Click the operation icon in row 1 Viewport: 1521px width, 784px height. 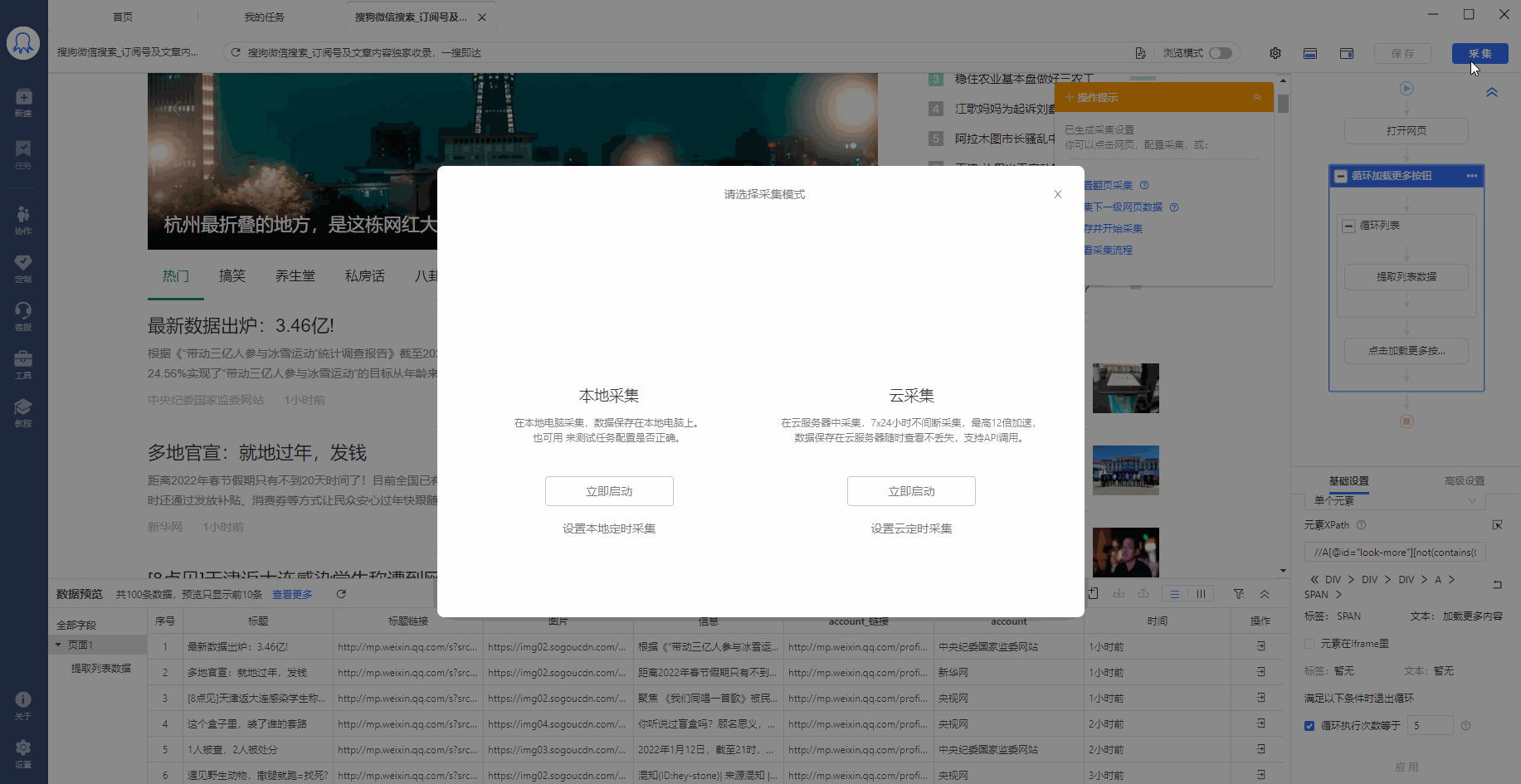[1260, 646]
